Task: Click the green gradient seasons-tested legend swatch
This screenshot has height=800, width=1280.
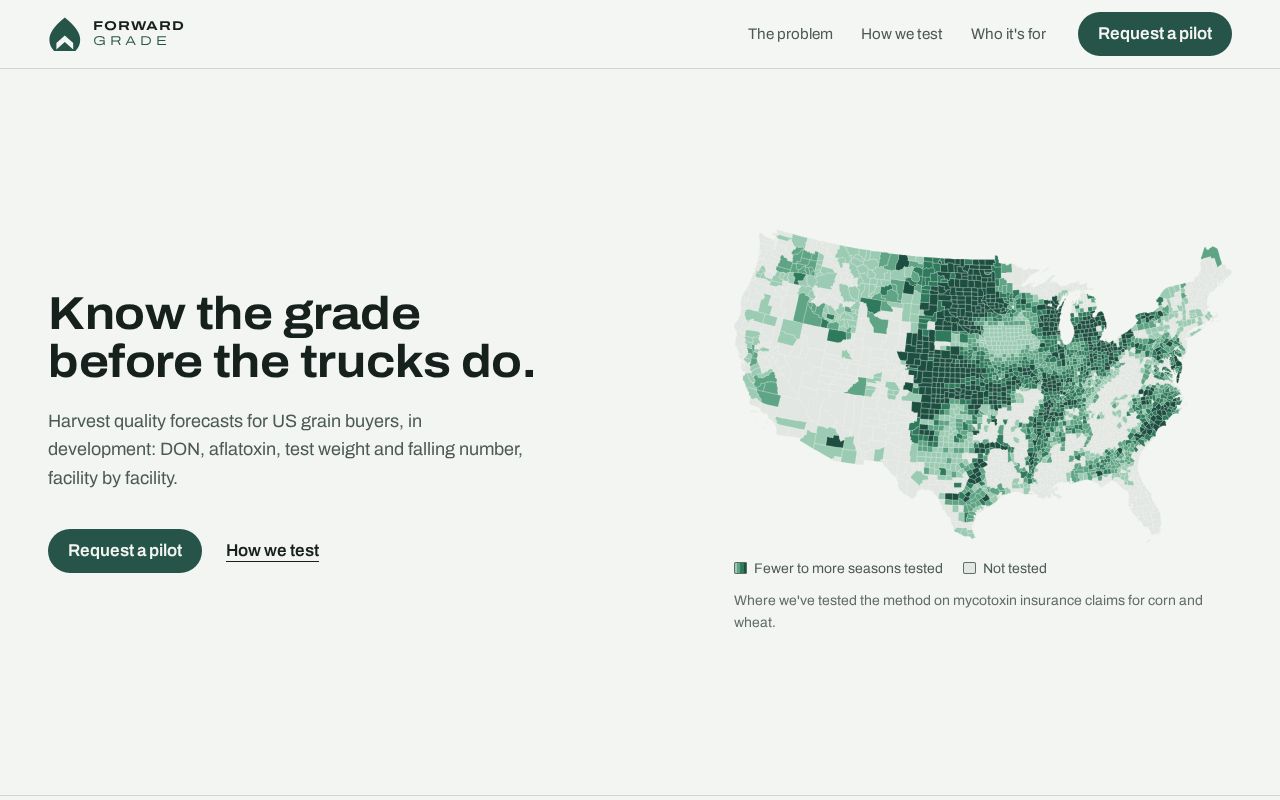Action: pos(740,568)
